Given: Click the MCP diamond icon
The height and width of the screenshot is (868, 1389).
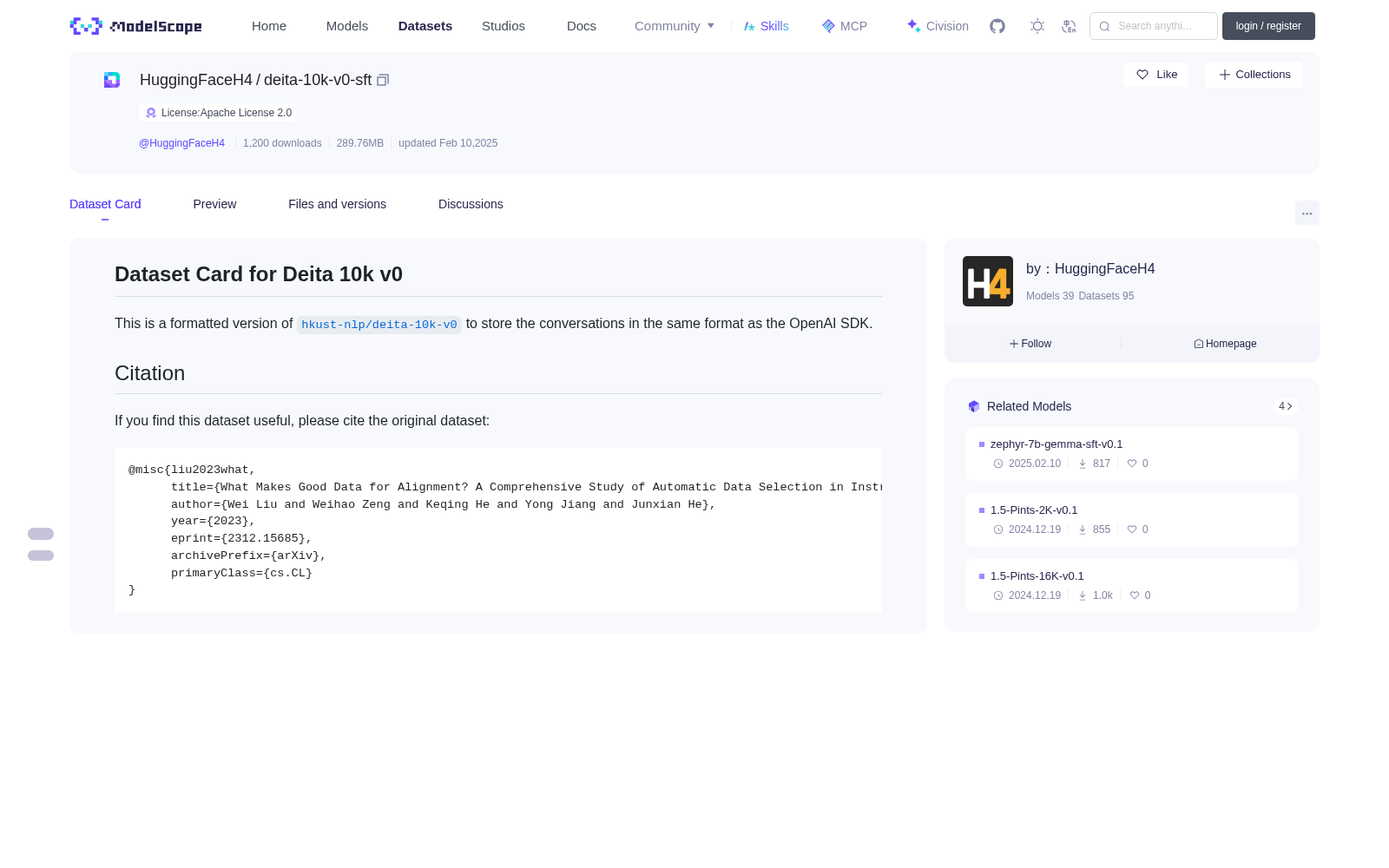Looking at the screenshot, I should click(x=828, y=26).
